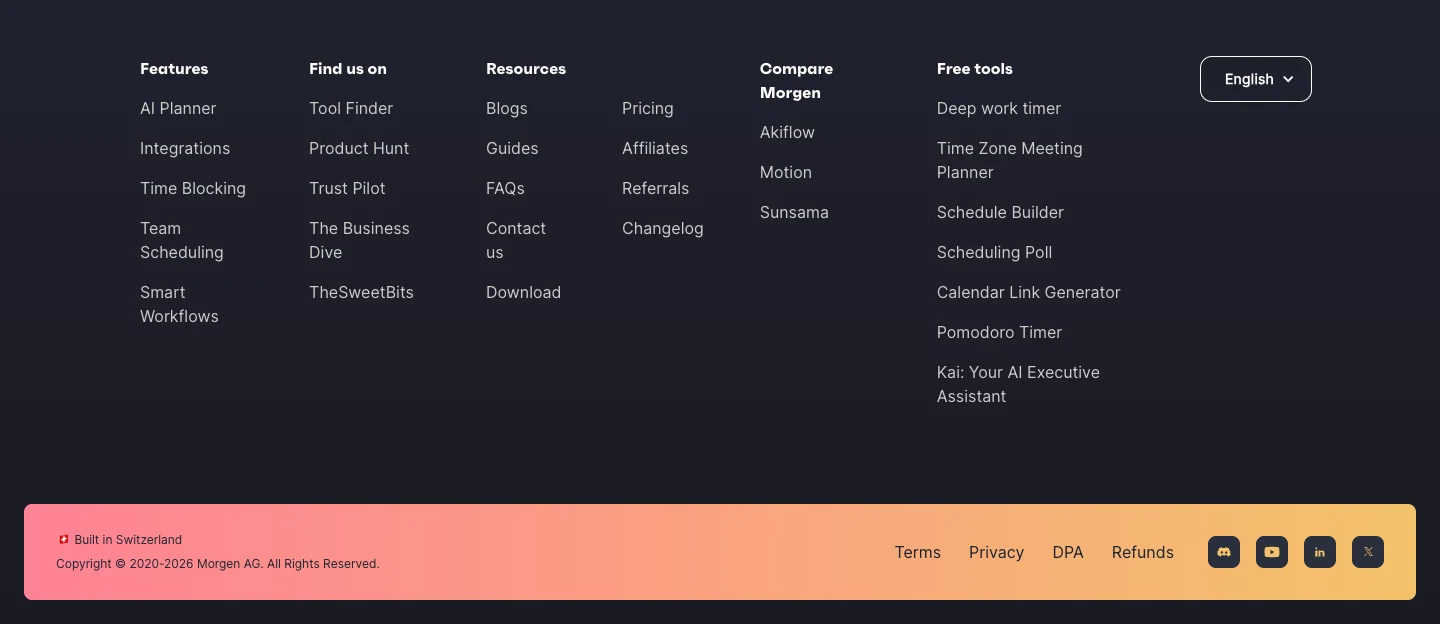Open the Changelog link
This screenshot has height=624, width=1440.
[x=663, y=228]
